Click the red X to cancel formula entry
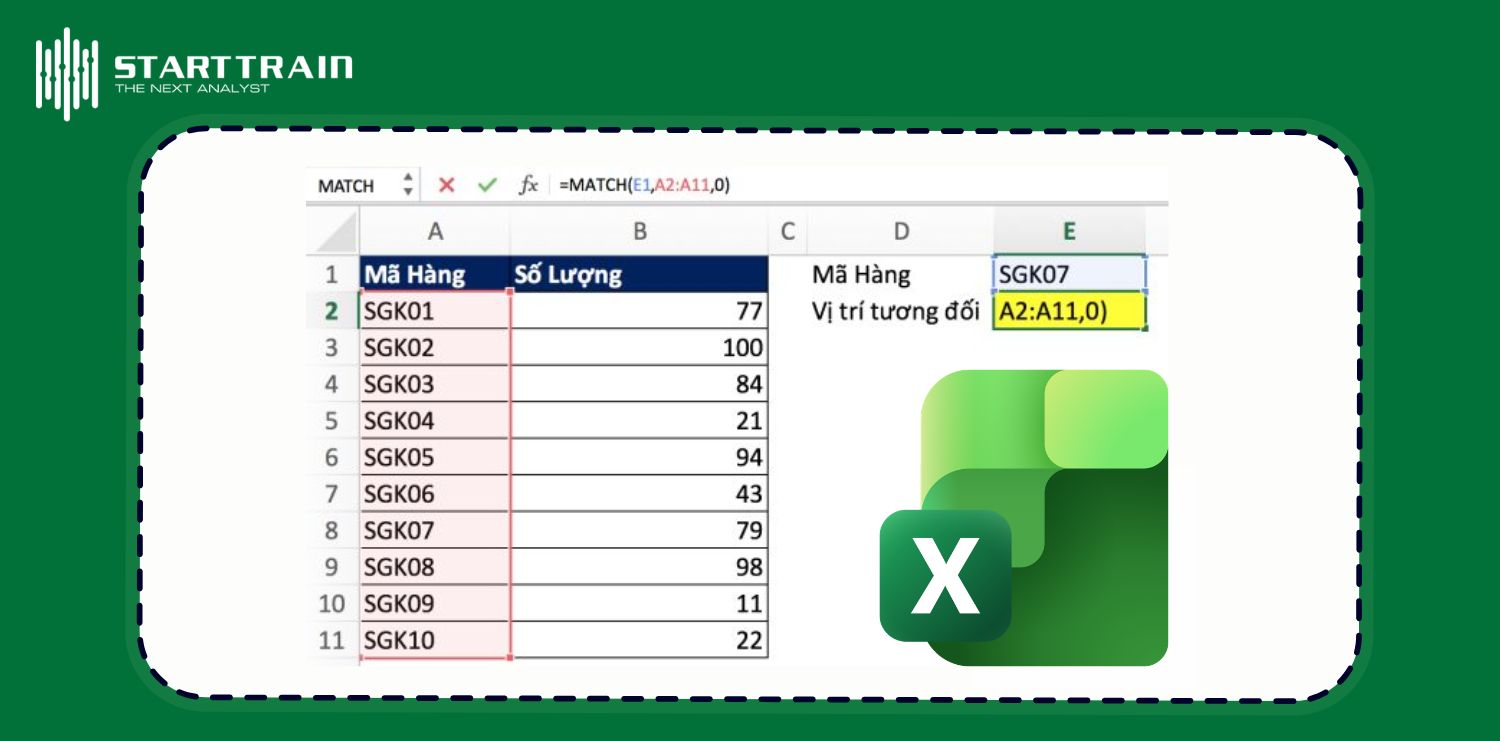Image resolution: width=1500 pixels, height=741 pixels. pos(446,185)
